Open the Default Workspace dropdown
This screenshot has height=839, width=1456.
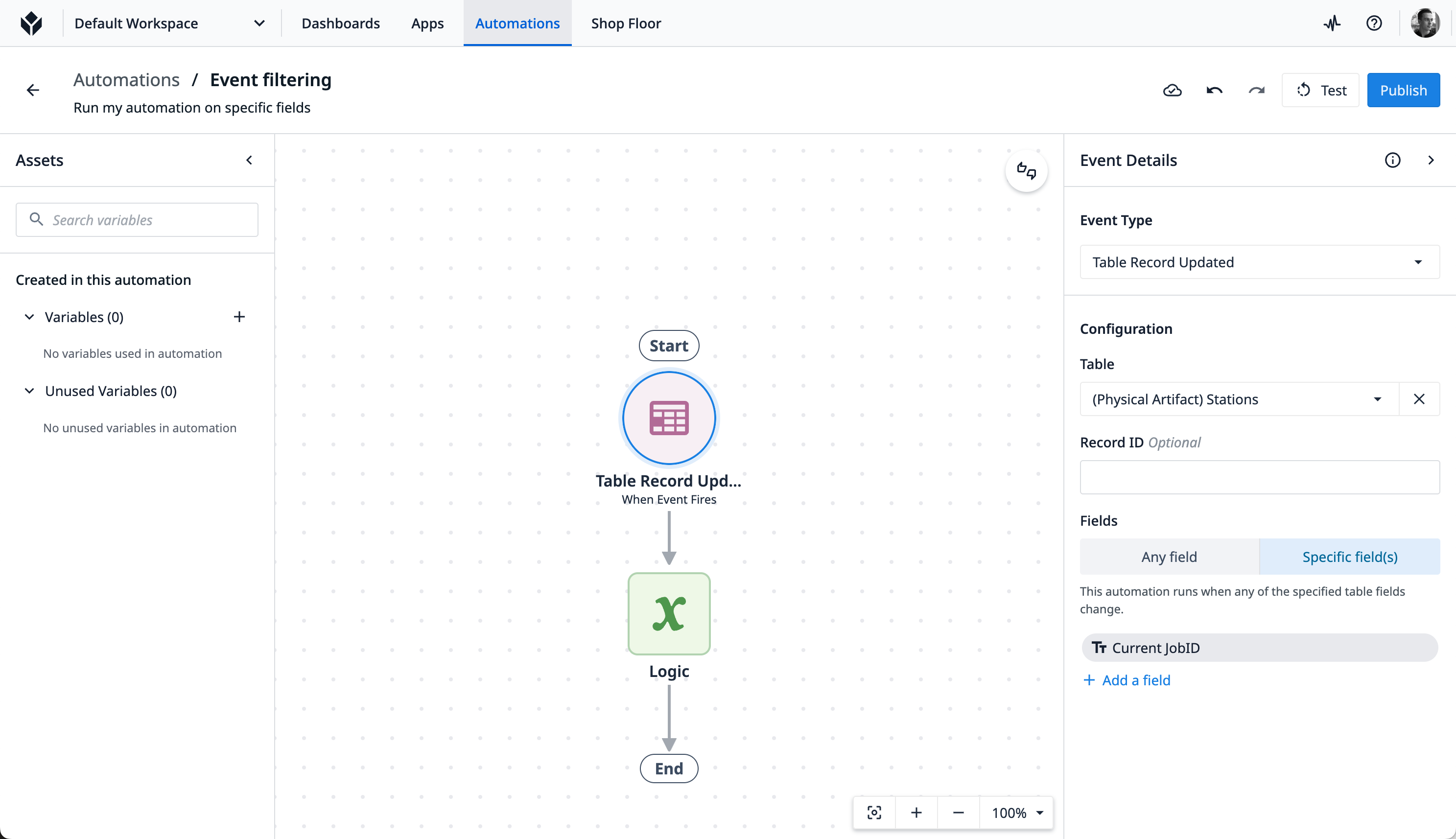[x=169, y=23]
